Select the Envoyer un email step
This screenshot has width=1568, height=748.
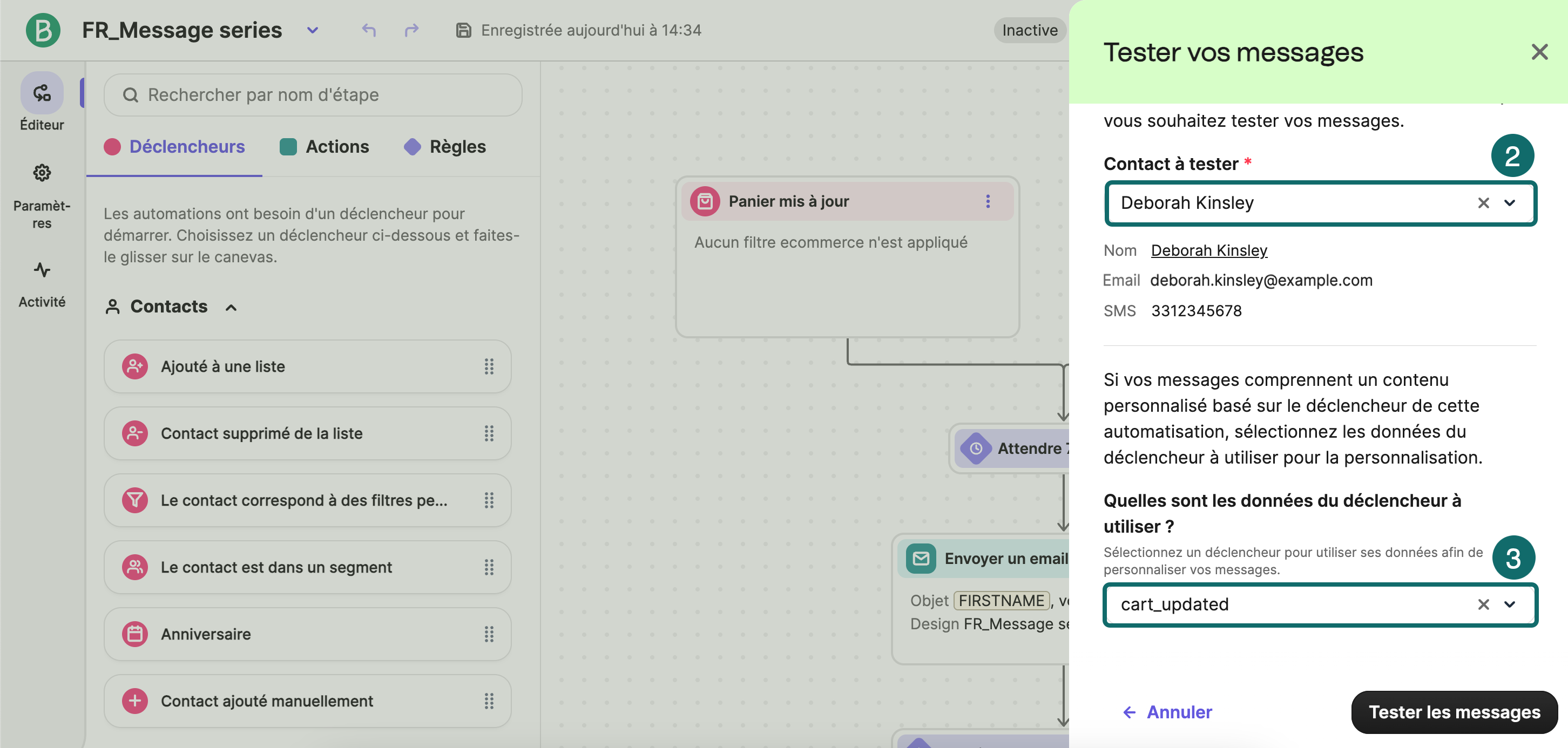click(x=981, y=600)
